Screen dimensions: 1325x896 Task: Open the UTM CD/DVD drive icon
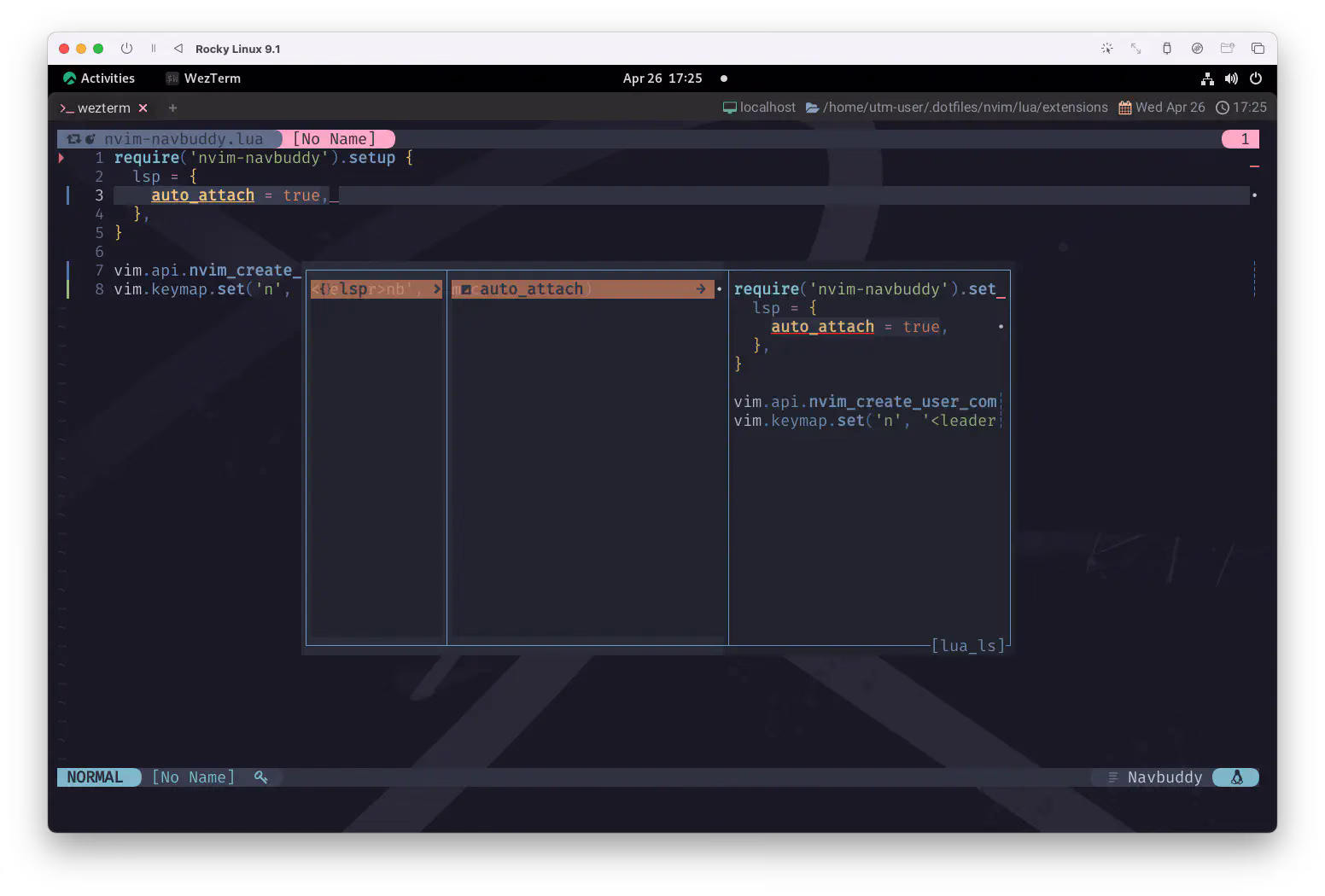1197,49
